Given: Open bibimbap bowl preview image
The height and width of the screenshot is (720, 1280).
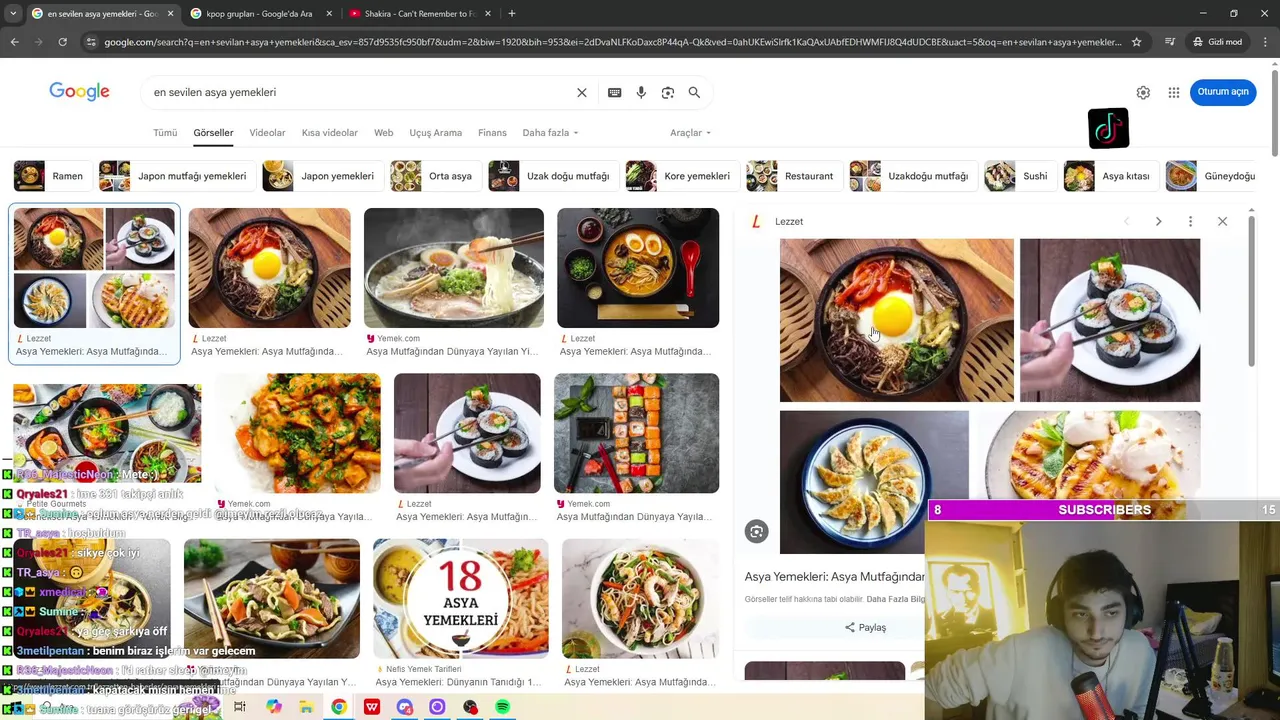Looking at the screenshot, I should tap(897, 320).
